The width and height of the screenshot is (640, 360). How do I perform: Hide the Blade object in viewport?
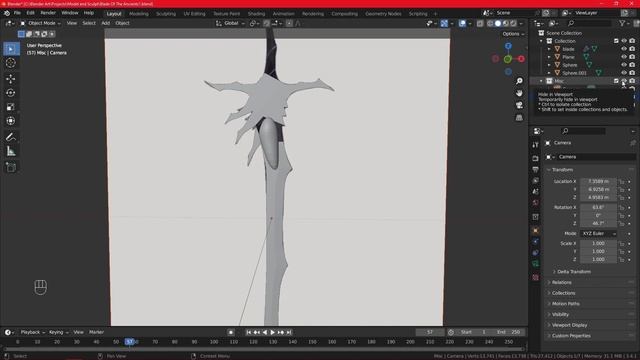click(x=624, y=49)
